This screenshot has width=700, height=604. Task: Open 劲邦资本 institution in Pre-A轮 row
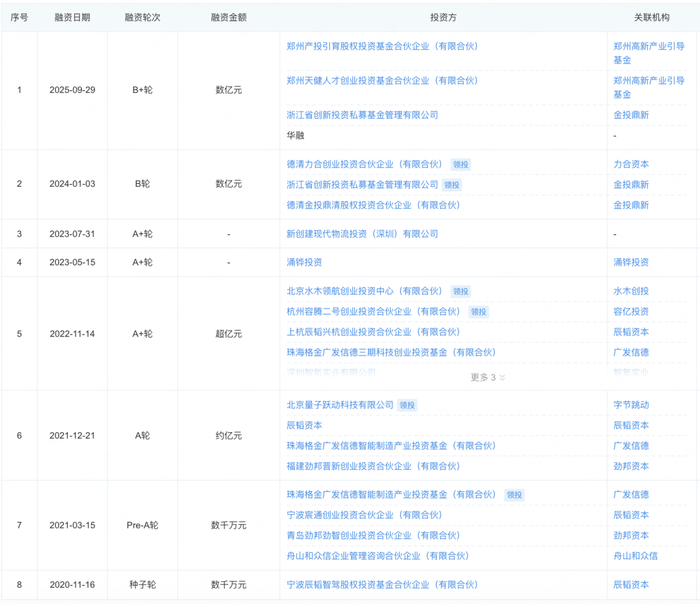click(x=631, y=535)
